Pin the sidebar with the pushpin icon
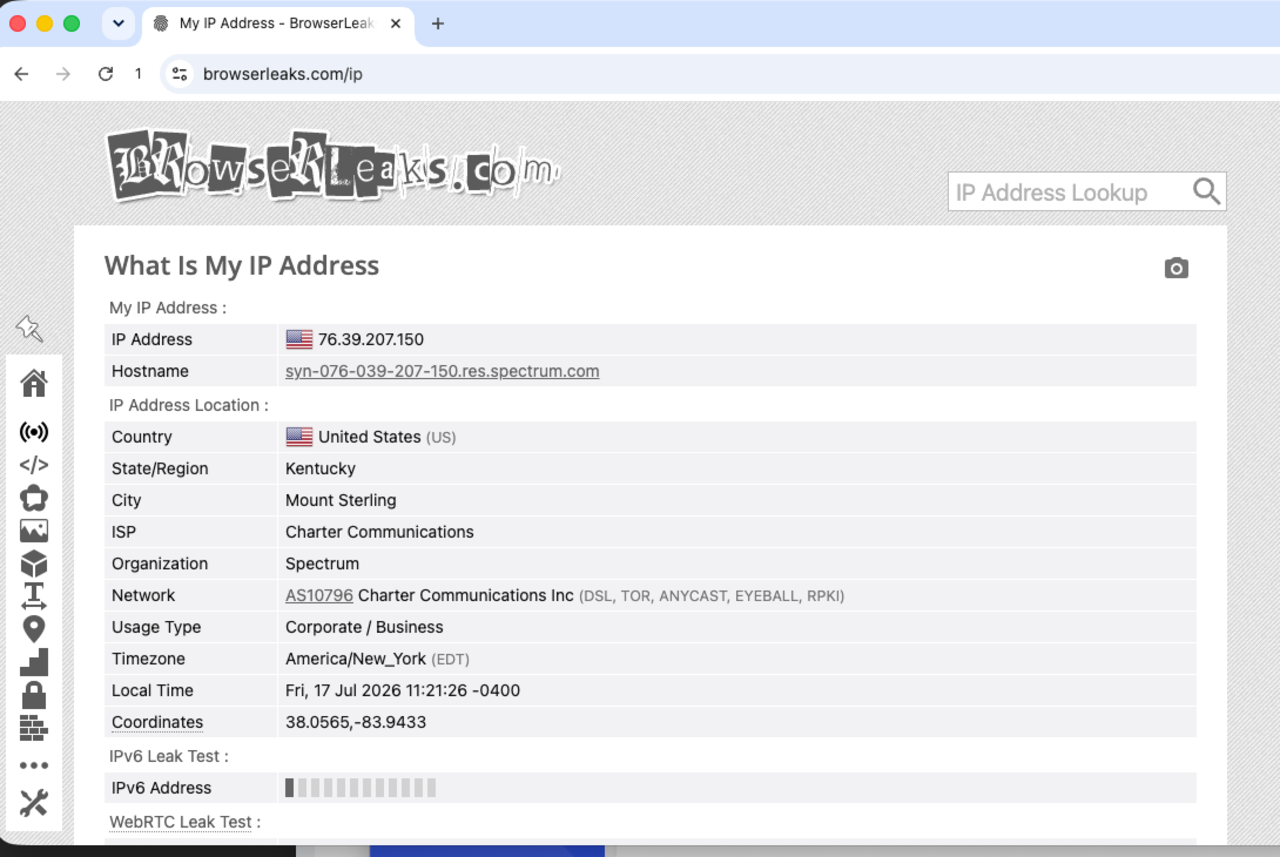1280x857 pixels. click(x=29, y=328)
